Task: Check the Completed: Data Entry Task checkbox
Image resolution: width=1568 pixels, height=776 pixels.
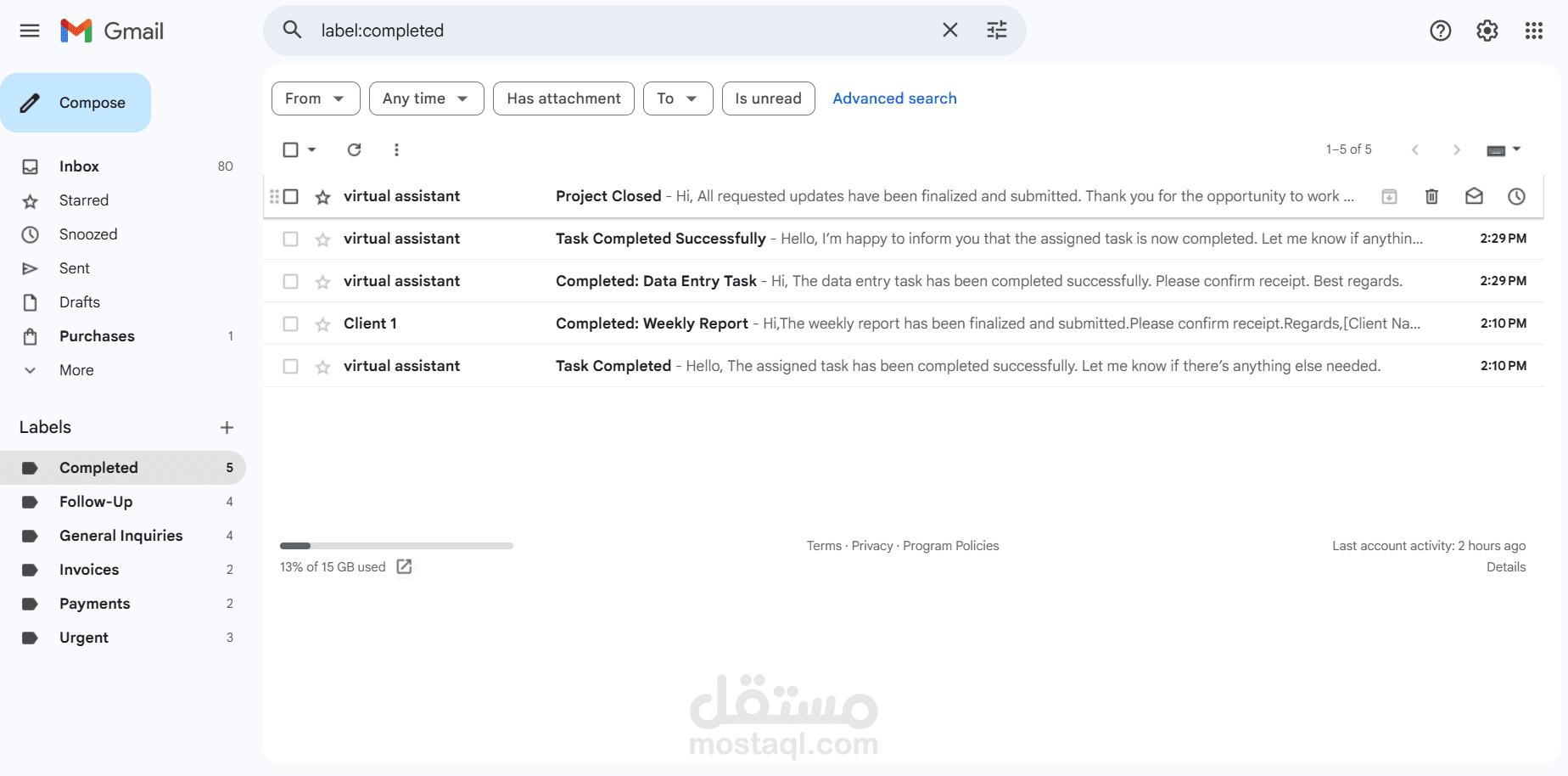Action: [290, 281]
